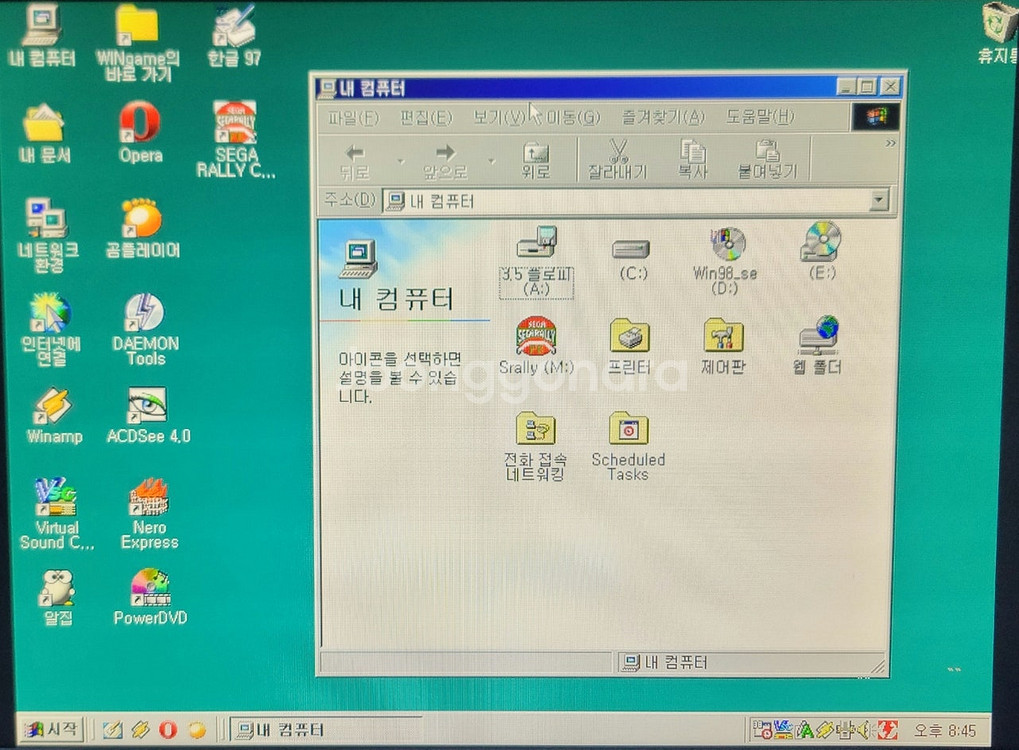Open the 파일(F) menu
The image size is (1019, 750).
(352, 118)
